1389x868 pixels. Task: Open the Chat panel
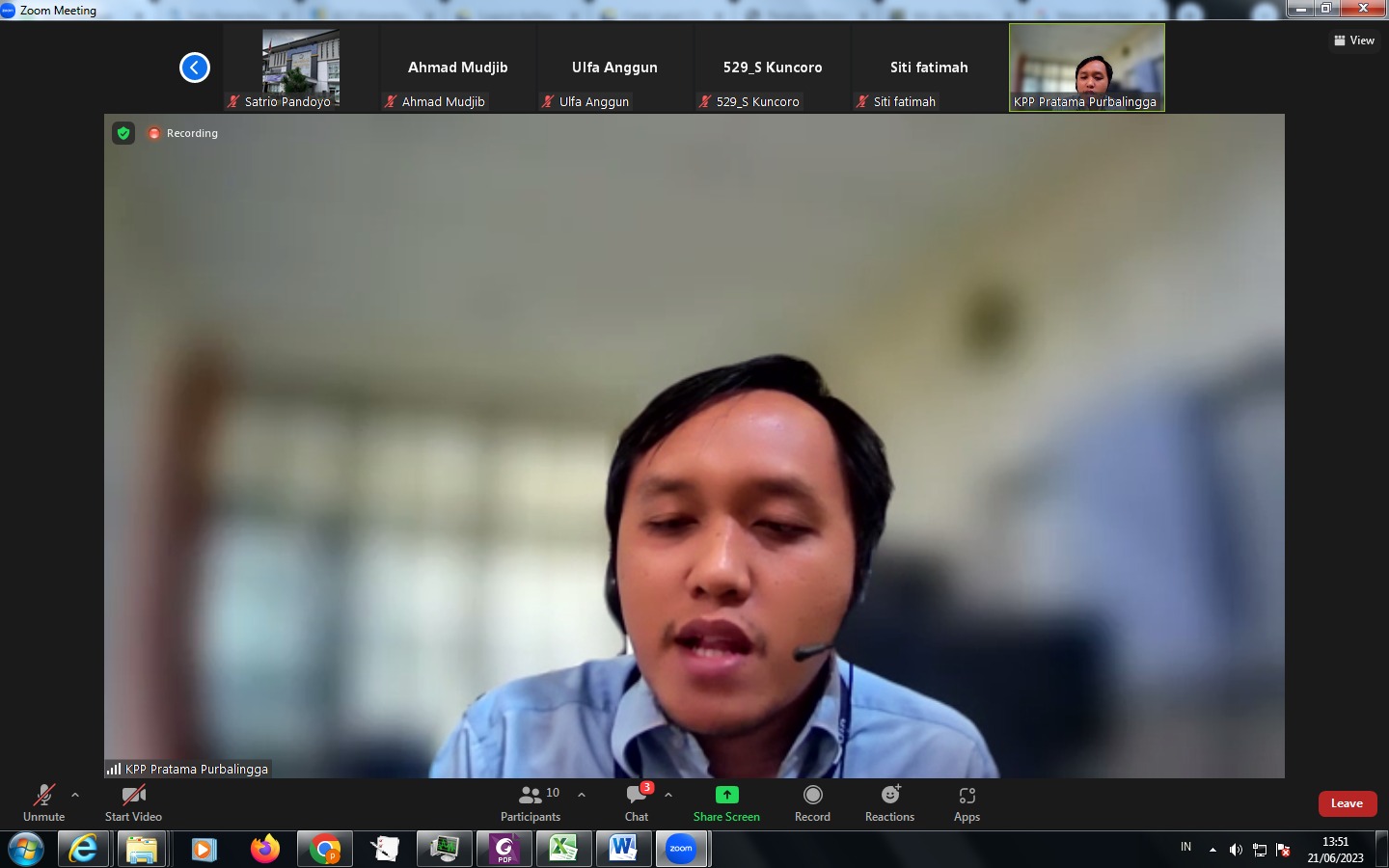point(637,802)
